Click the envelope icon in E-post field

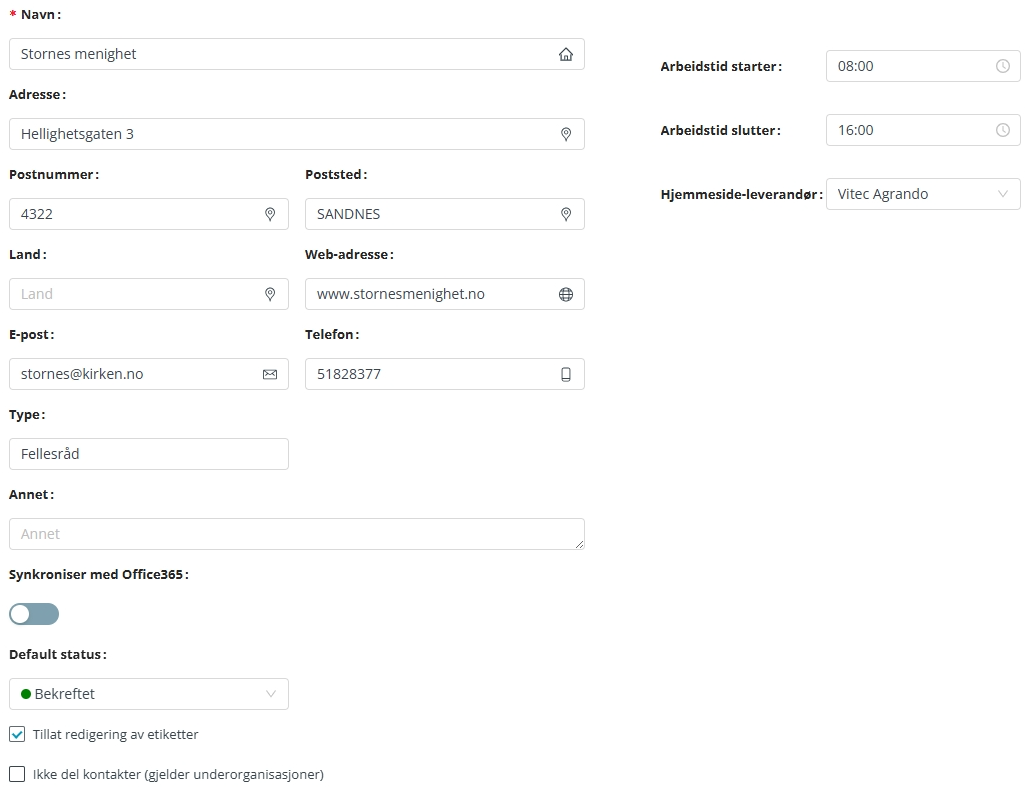[270, 374]
